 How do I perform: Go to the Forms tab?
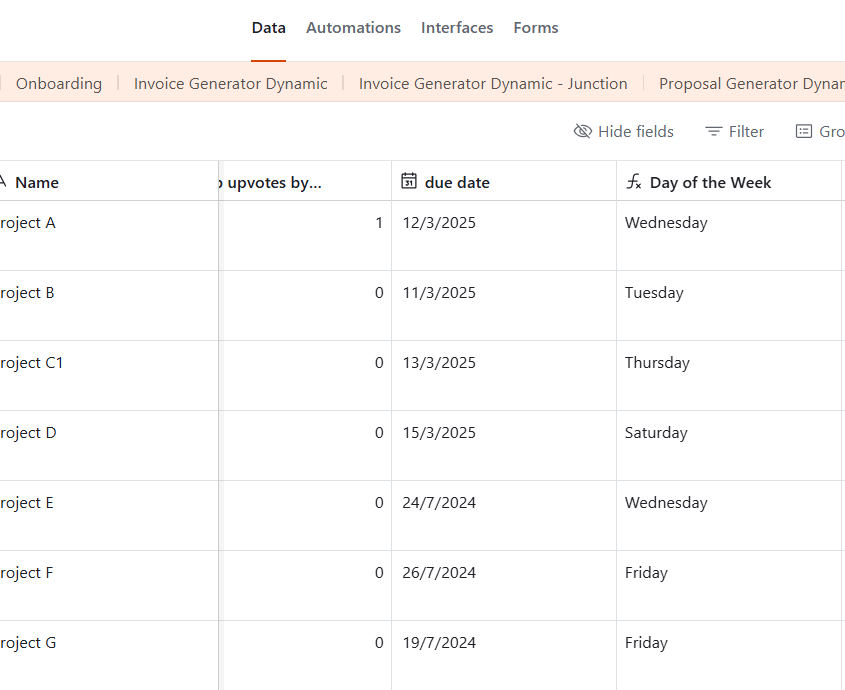536,28
